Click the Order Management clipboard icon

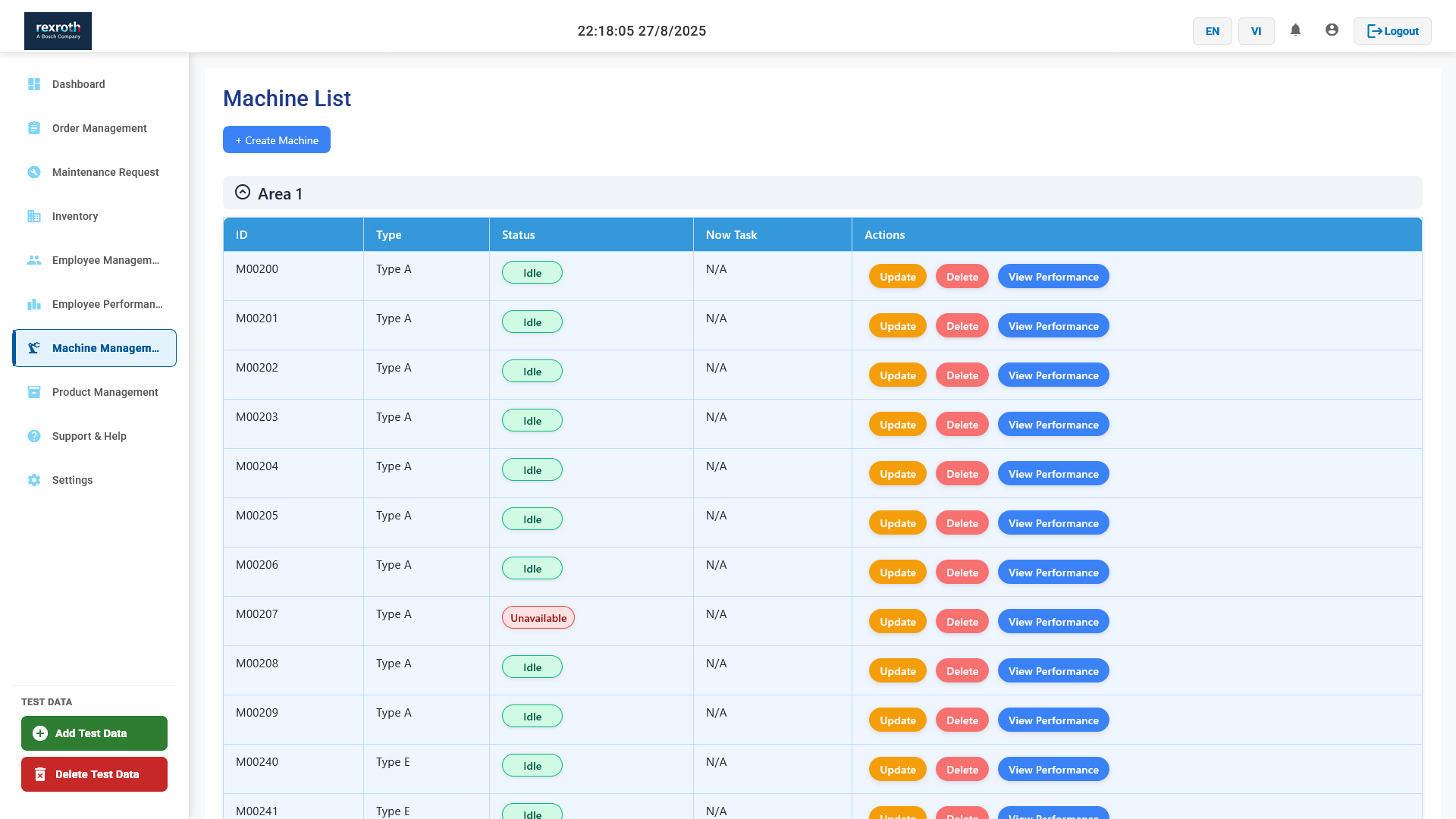tap(34, 128)
